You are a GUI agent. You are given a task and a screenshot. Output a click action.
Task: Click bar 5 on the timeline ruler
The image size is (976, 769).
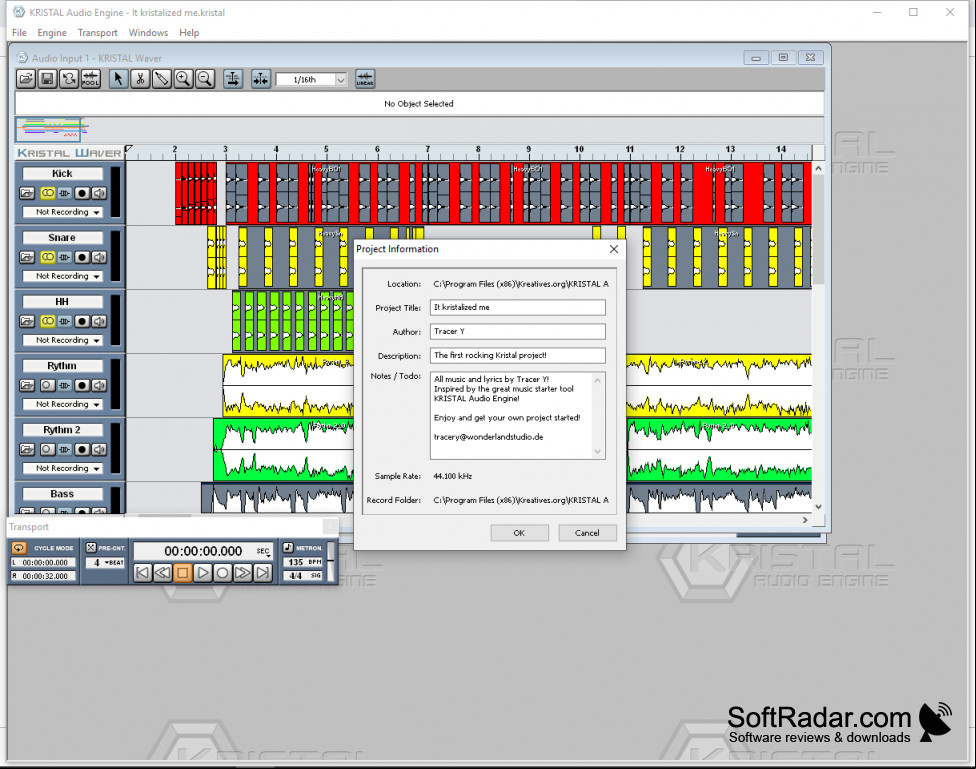click(x=326, y=150)
